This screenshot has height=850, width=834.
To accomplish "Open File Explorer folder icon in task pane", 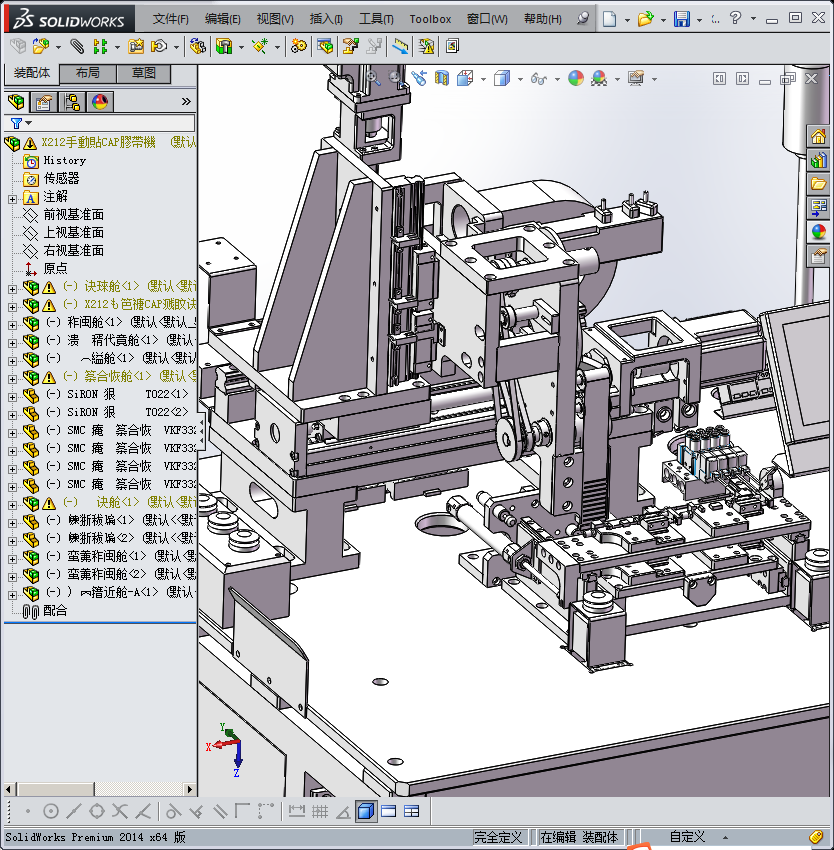I will (x=819, y=184).
